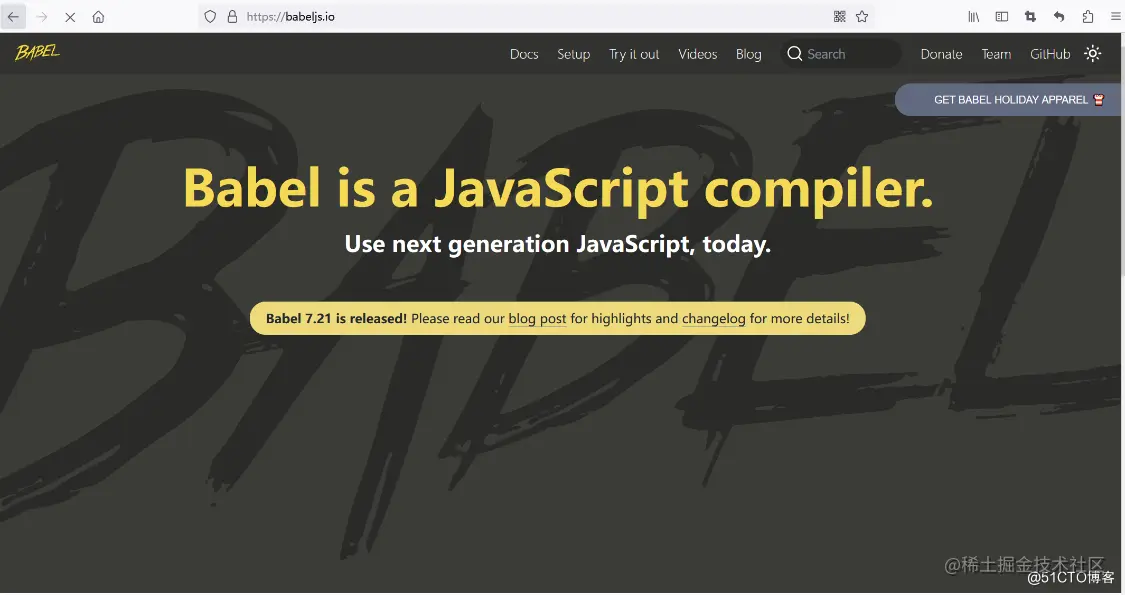Click the babeljs.io address bar URL
Screen dimensions: 1125x595
(291, 17)
